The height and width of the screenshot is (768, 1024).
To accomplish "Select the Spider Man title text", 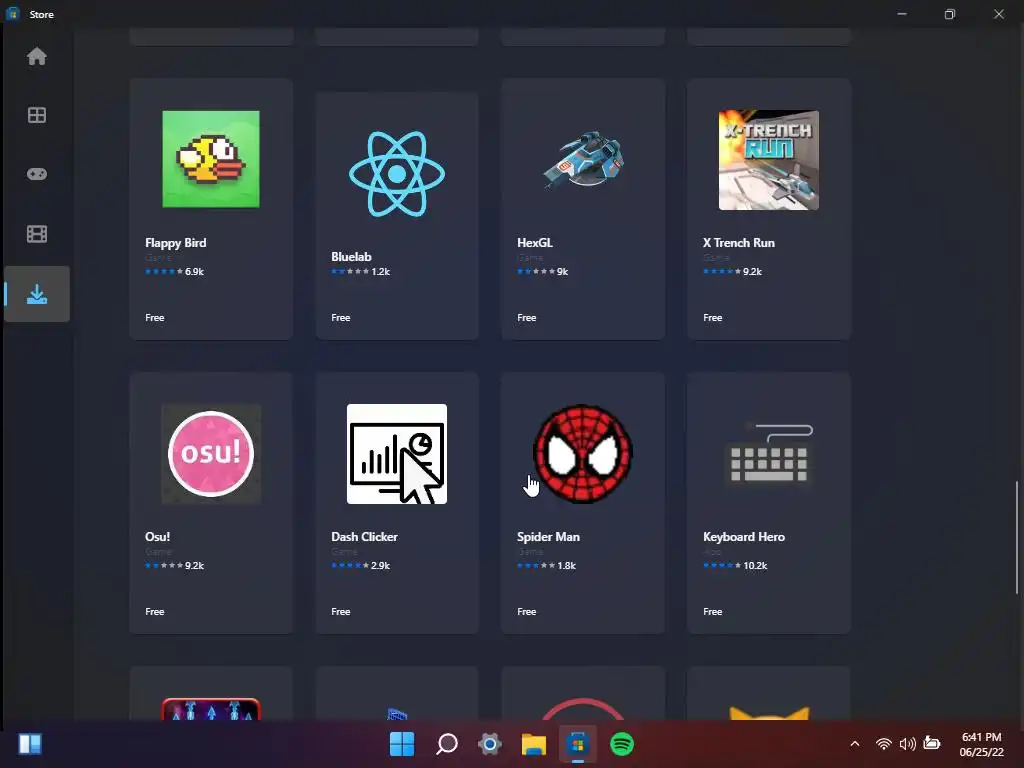I will [549, 537].
